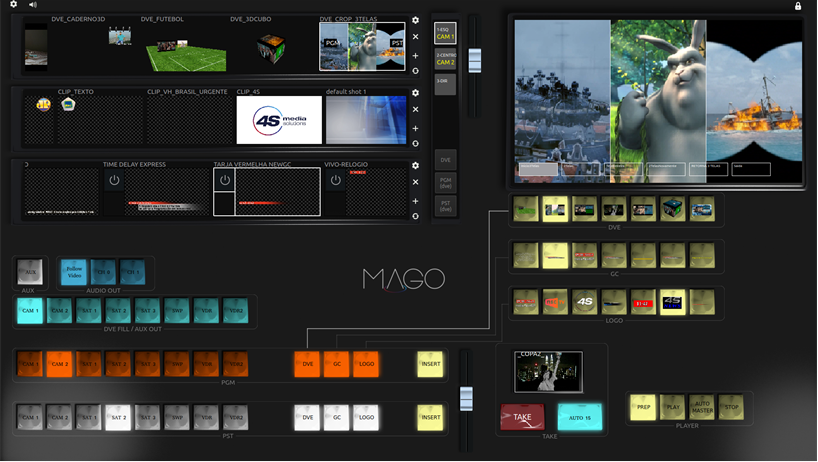This screenshot has width=818, height=462.
Task: Select the highlighted second DVE preset button
Action: 555,210
